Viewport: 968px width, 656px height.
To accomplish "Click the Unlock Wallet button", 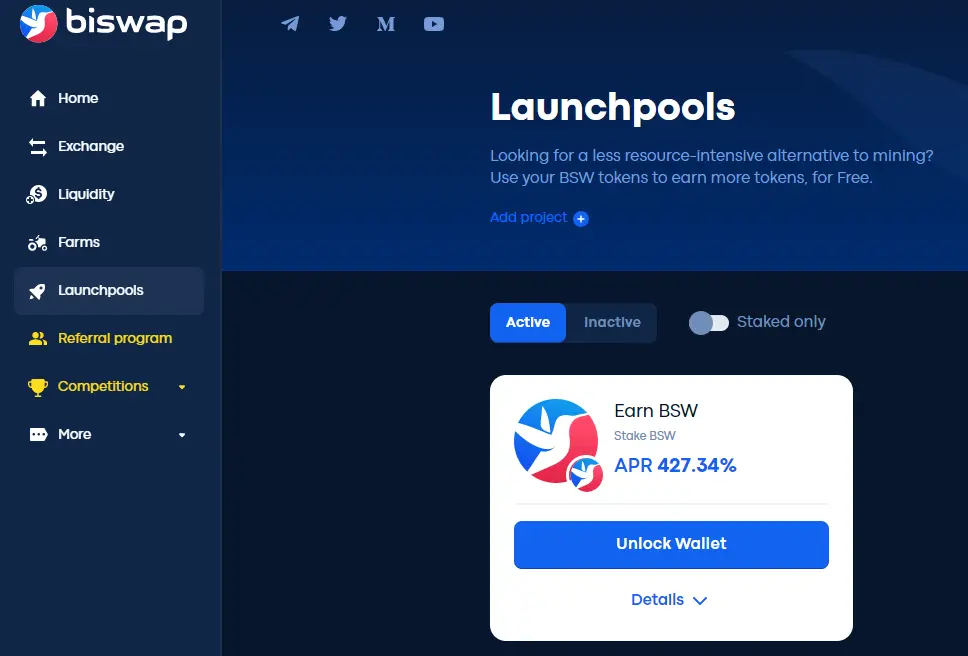I will pyautogui.click(x=671, y=544).
